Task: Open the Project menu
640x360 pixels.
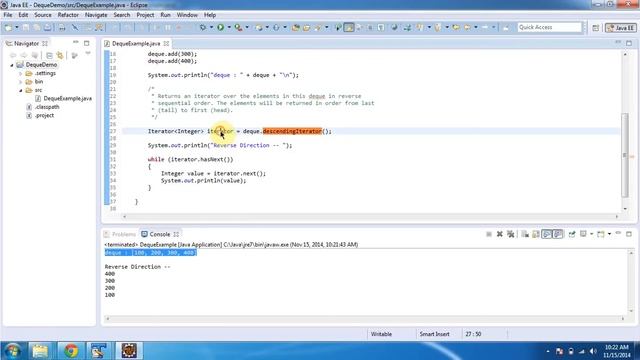Action: (x=145, y=15)
